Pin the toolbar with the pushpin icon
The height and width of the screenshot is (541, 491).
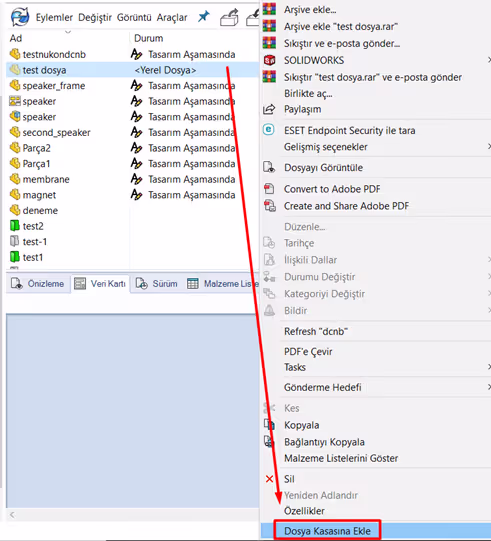(x=204, y=16)
